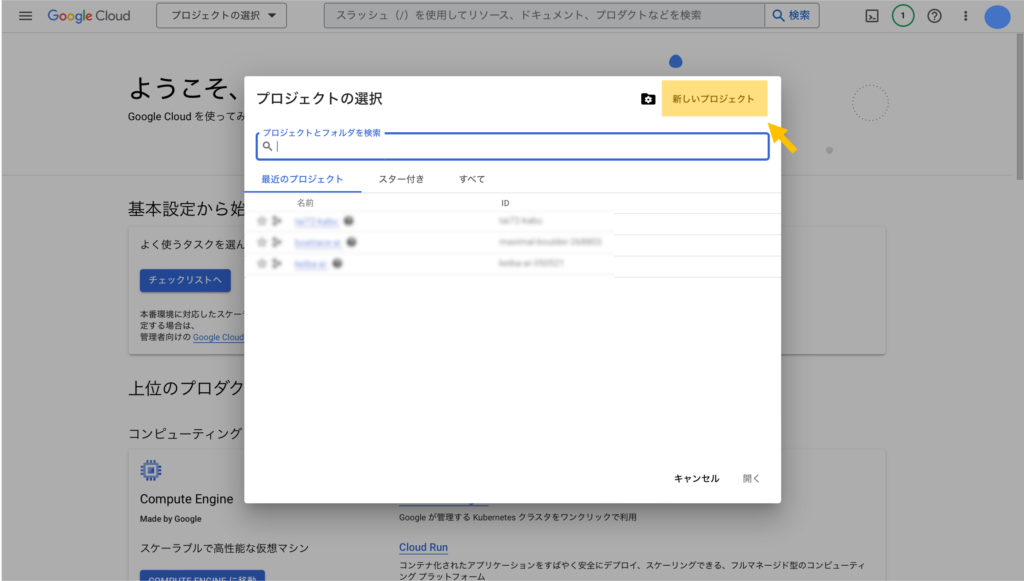
Task: Click the ID column header
Action: [x=505, y=203]
